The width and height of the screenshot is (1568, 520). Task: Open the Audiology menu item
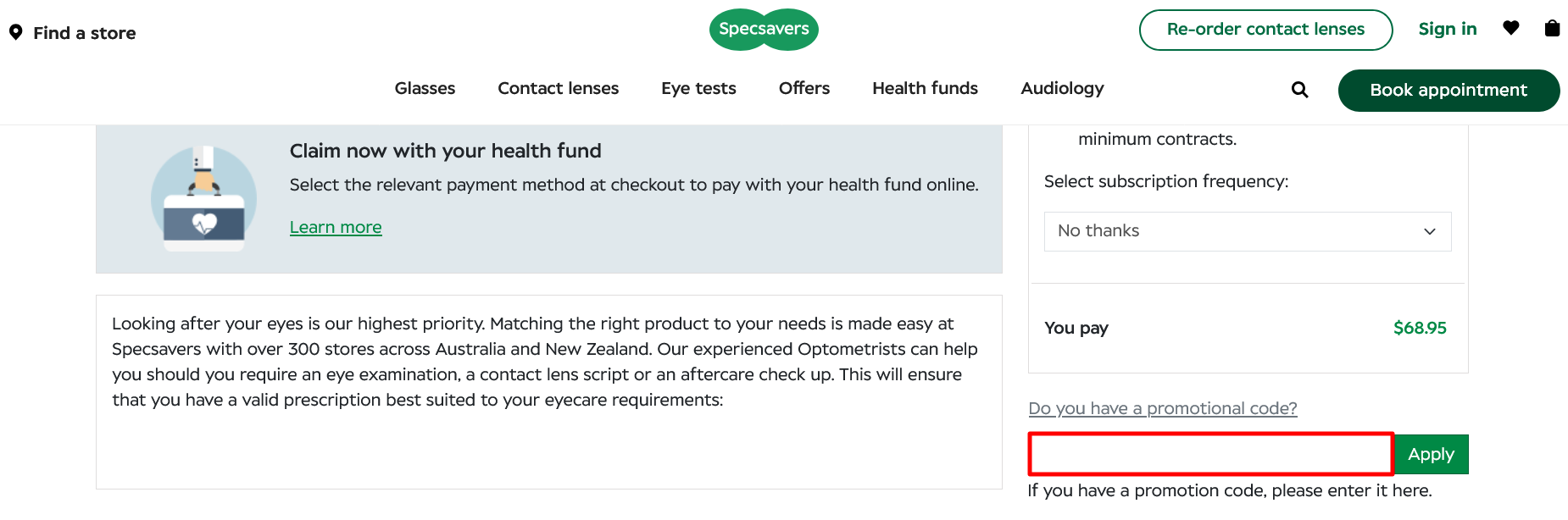coord(1062,88)
